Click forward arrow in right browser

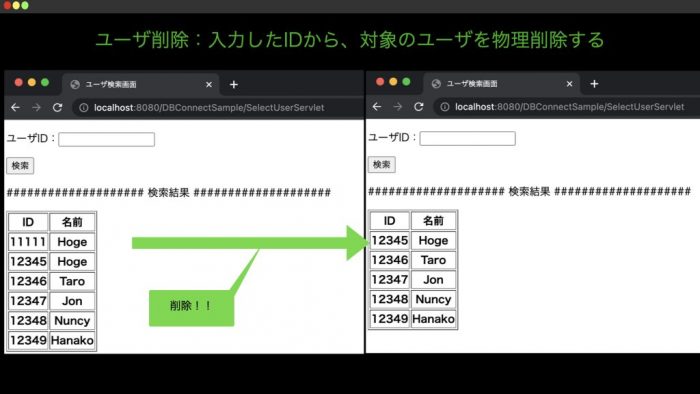pyautogui.click(x=398, y=107)
